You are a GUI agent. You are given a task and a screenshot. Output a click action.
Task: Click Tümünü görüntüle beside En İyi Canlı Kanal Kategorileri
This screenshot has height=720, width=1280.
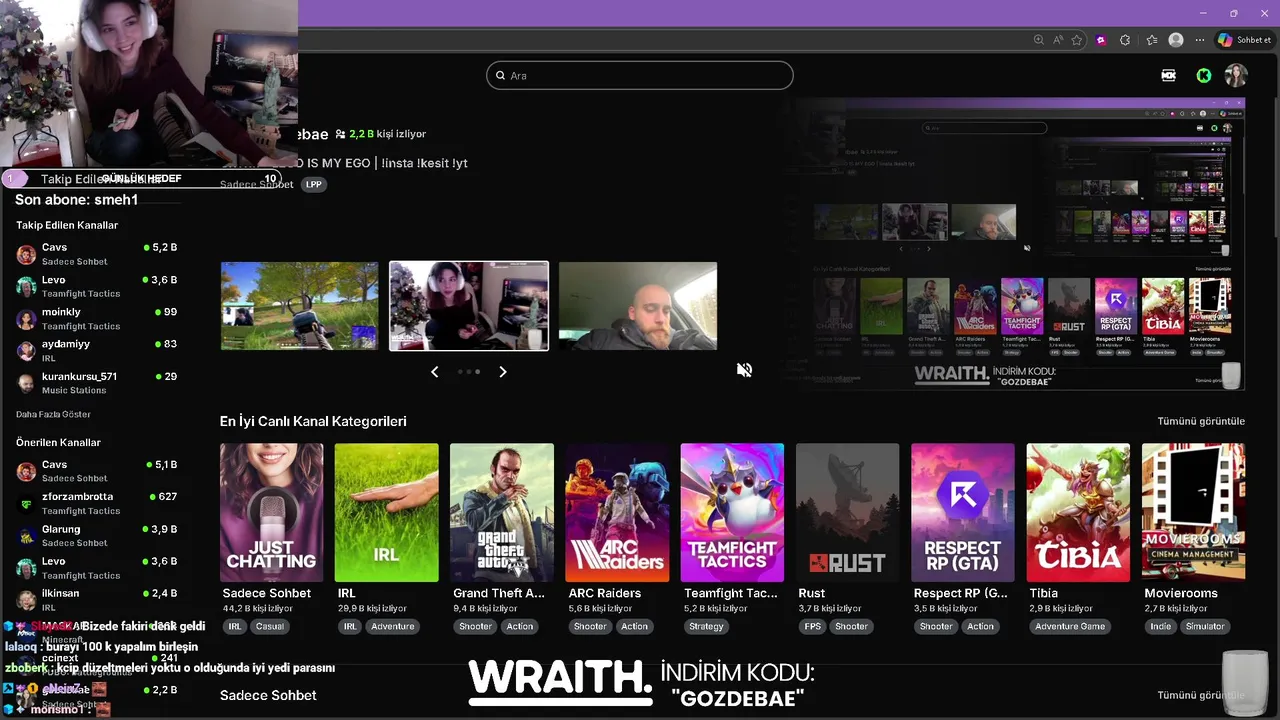1201,421
